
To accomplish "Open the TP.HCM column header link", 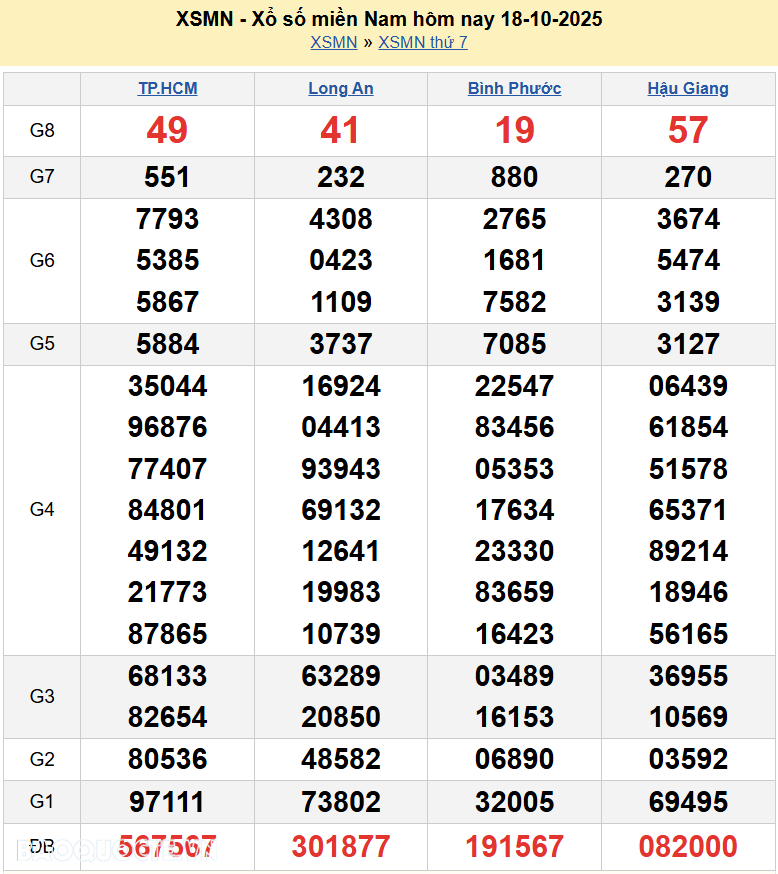I will point(167,88).
